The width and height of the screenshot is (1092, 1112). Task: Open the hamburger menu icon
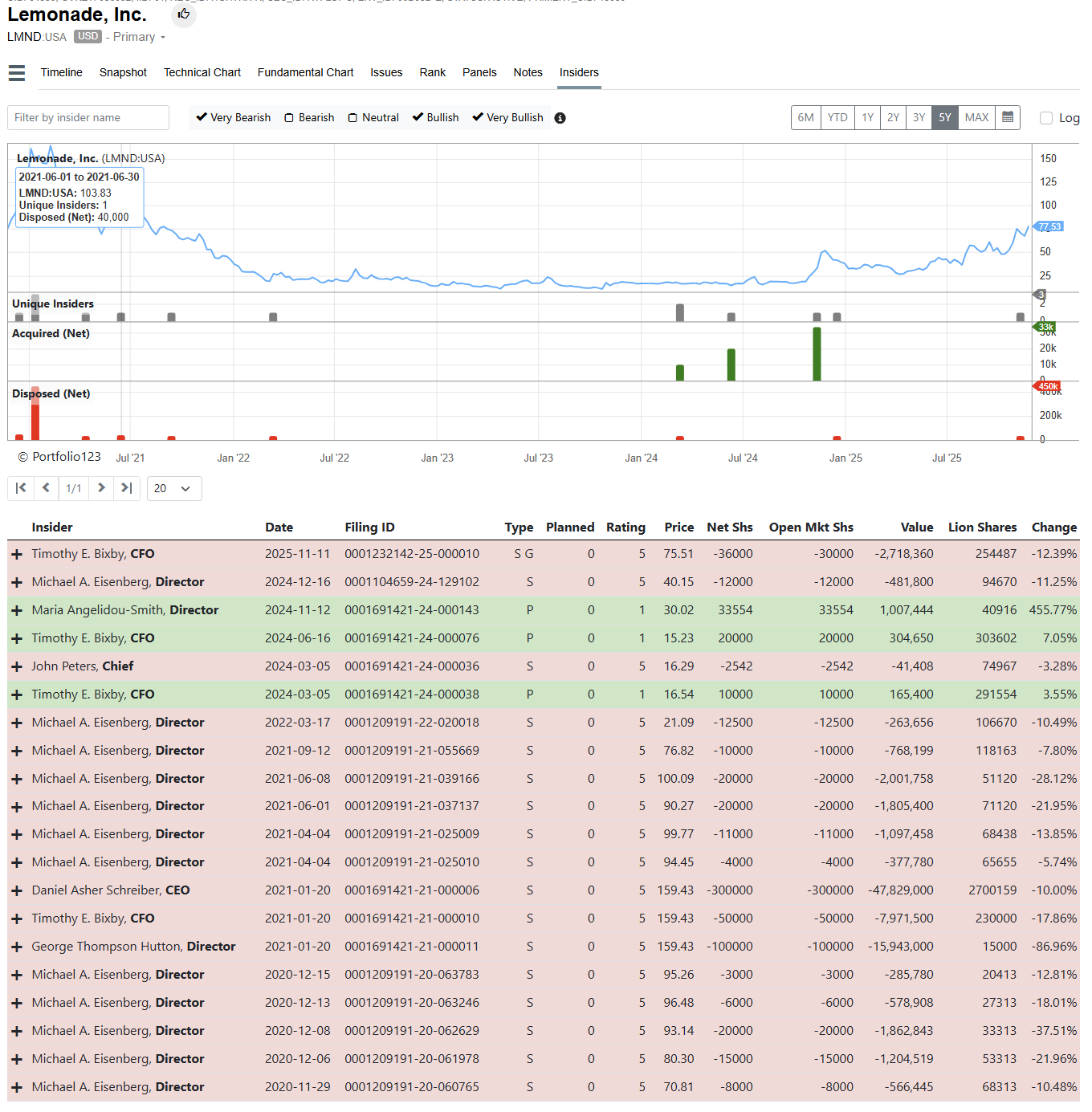(17, 73)
